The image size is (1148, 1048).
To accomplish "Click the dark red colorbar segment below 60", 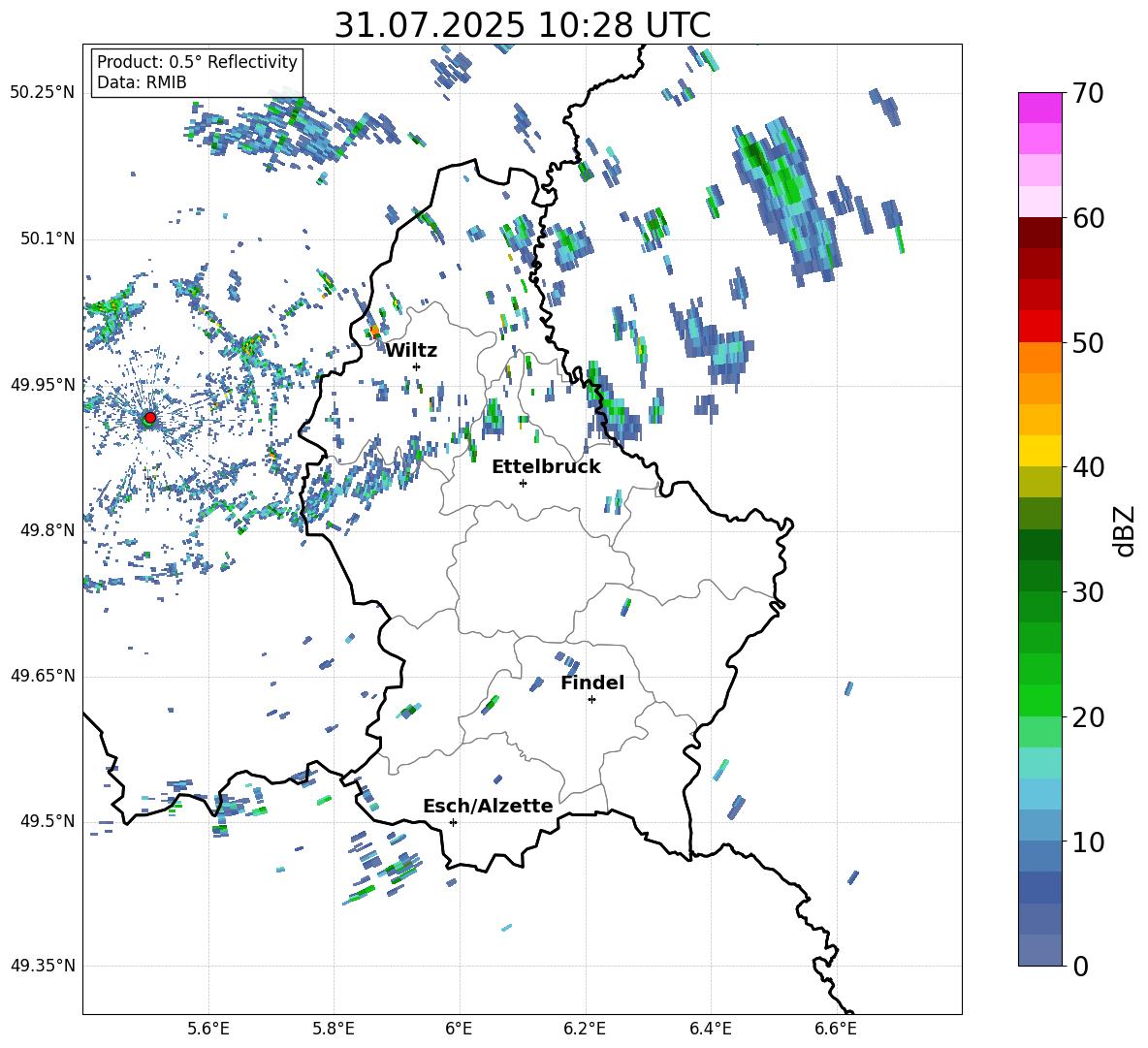I will (x=1039, y=233).
